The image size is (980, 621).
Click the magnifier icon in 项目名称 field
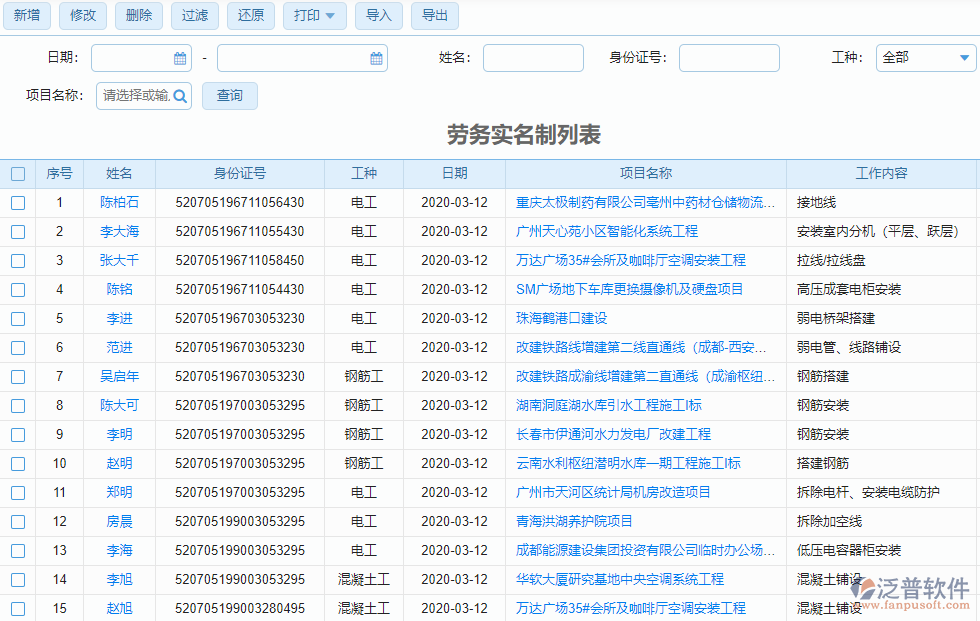179,96
